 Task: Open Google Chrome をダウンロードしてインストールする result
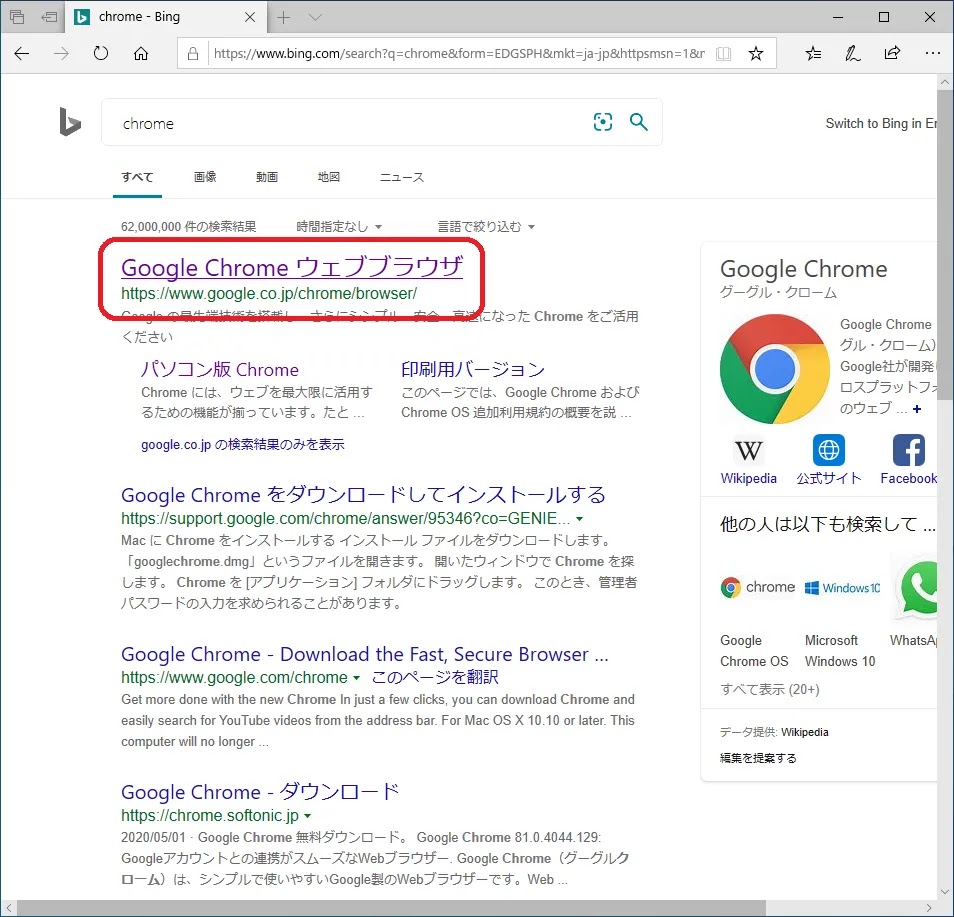click(363, 495)
